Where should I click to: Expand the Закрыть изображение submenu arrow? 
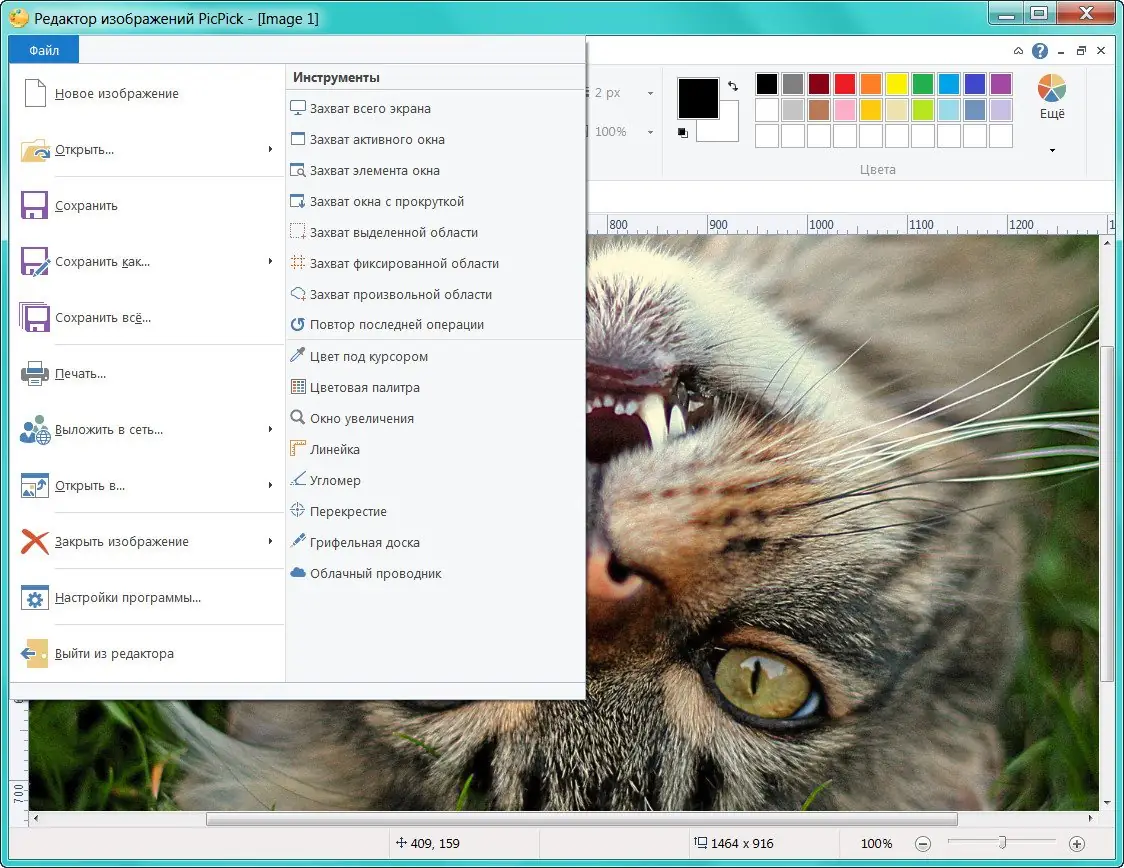[x=270, y=540]
